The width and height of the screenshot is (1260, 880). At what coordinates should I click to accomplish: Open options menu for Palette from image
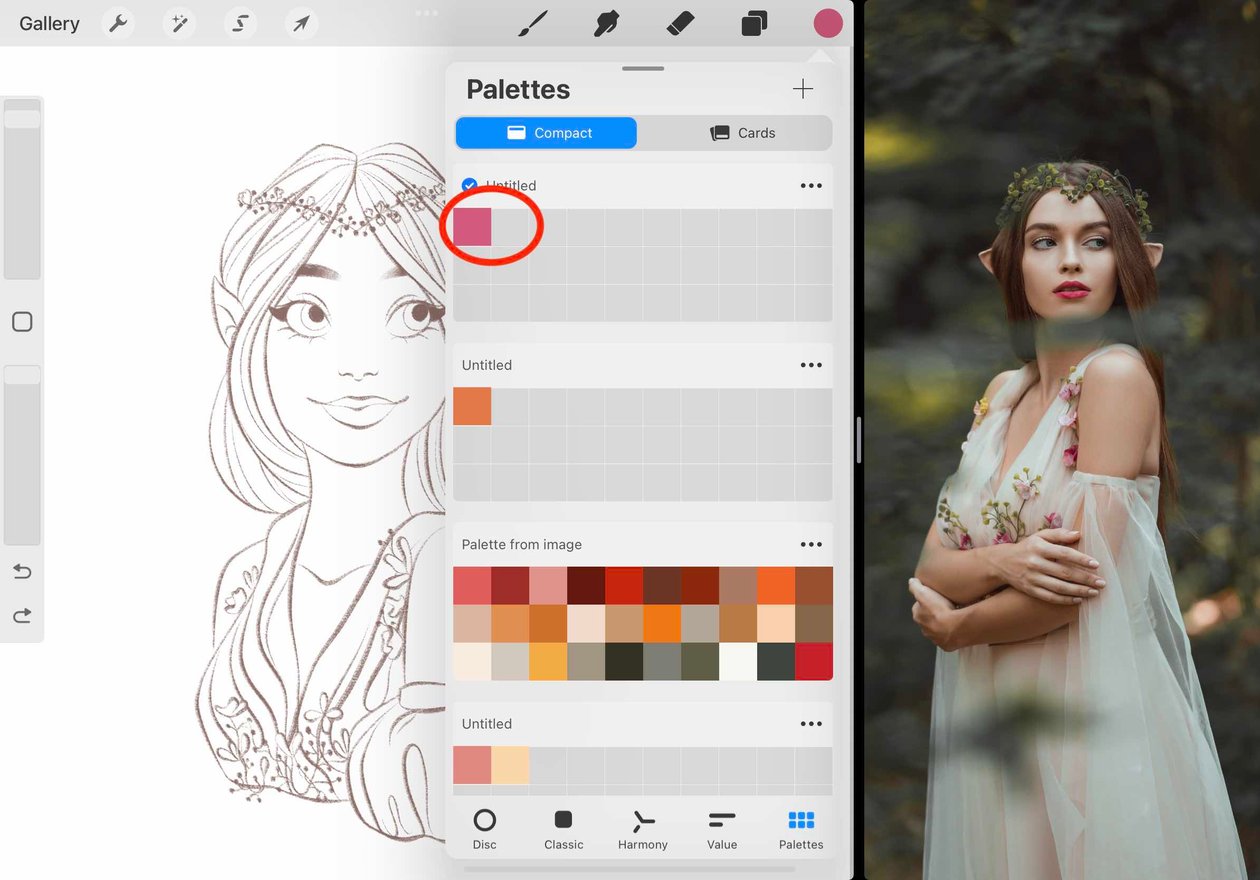(811, 545)
